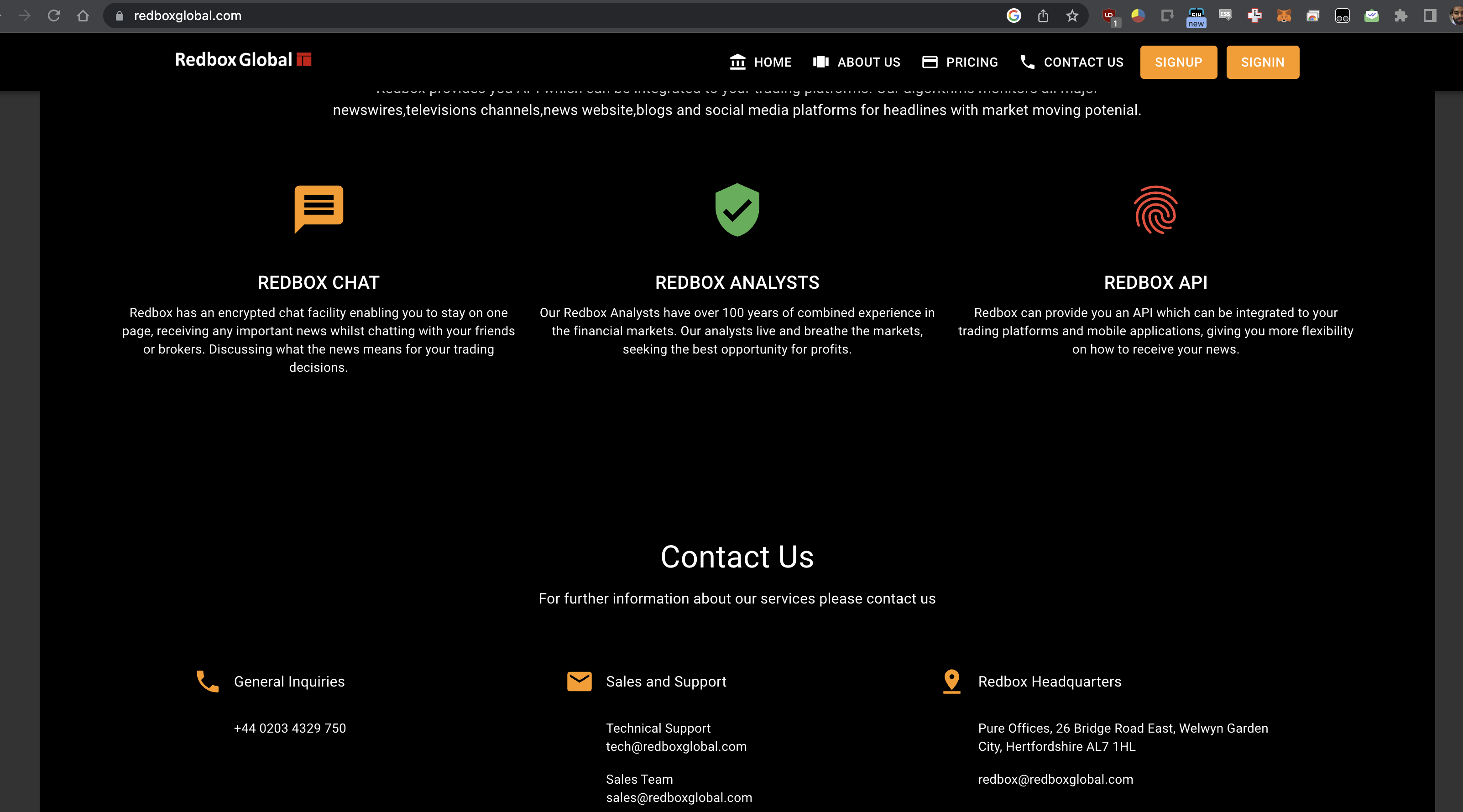This screenshot has width=1463, height=812.
Task: Open the green envelope mail tracker extension
Action: (1372, 16)
